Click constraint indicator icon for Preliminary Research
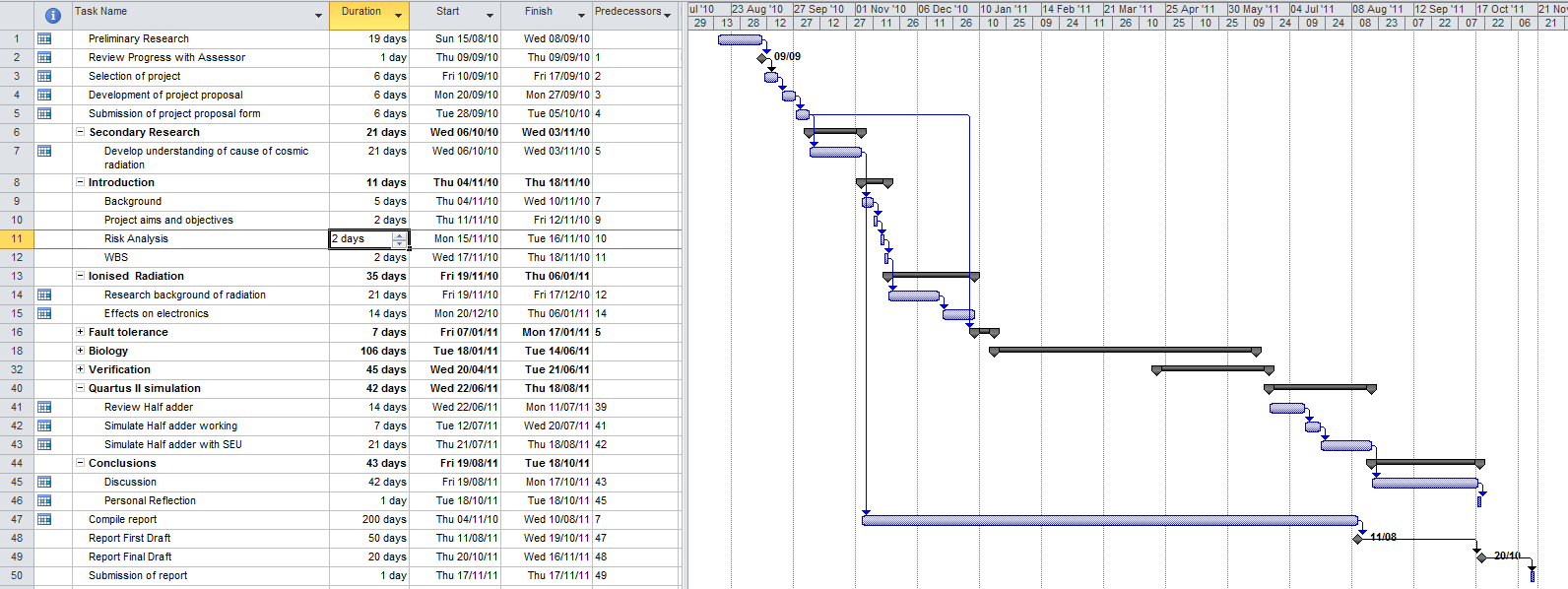 tap(44, 39)
